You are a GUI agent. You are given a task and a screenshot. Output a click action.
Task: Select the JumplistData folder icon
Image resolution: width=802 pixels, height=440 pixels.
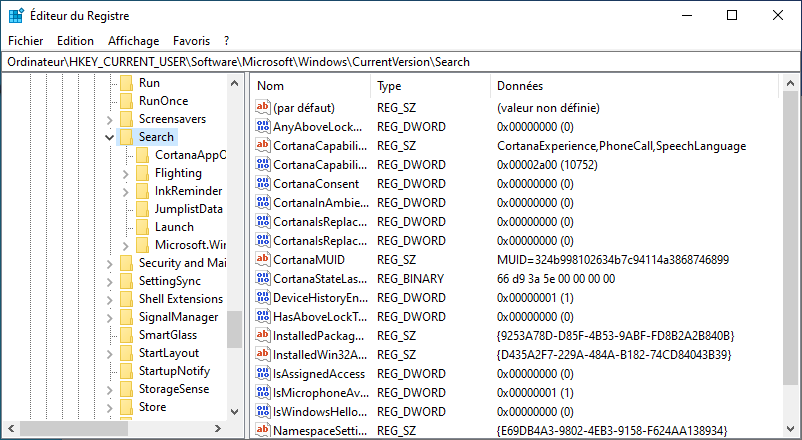coord(143,209)
